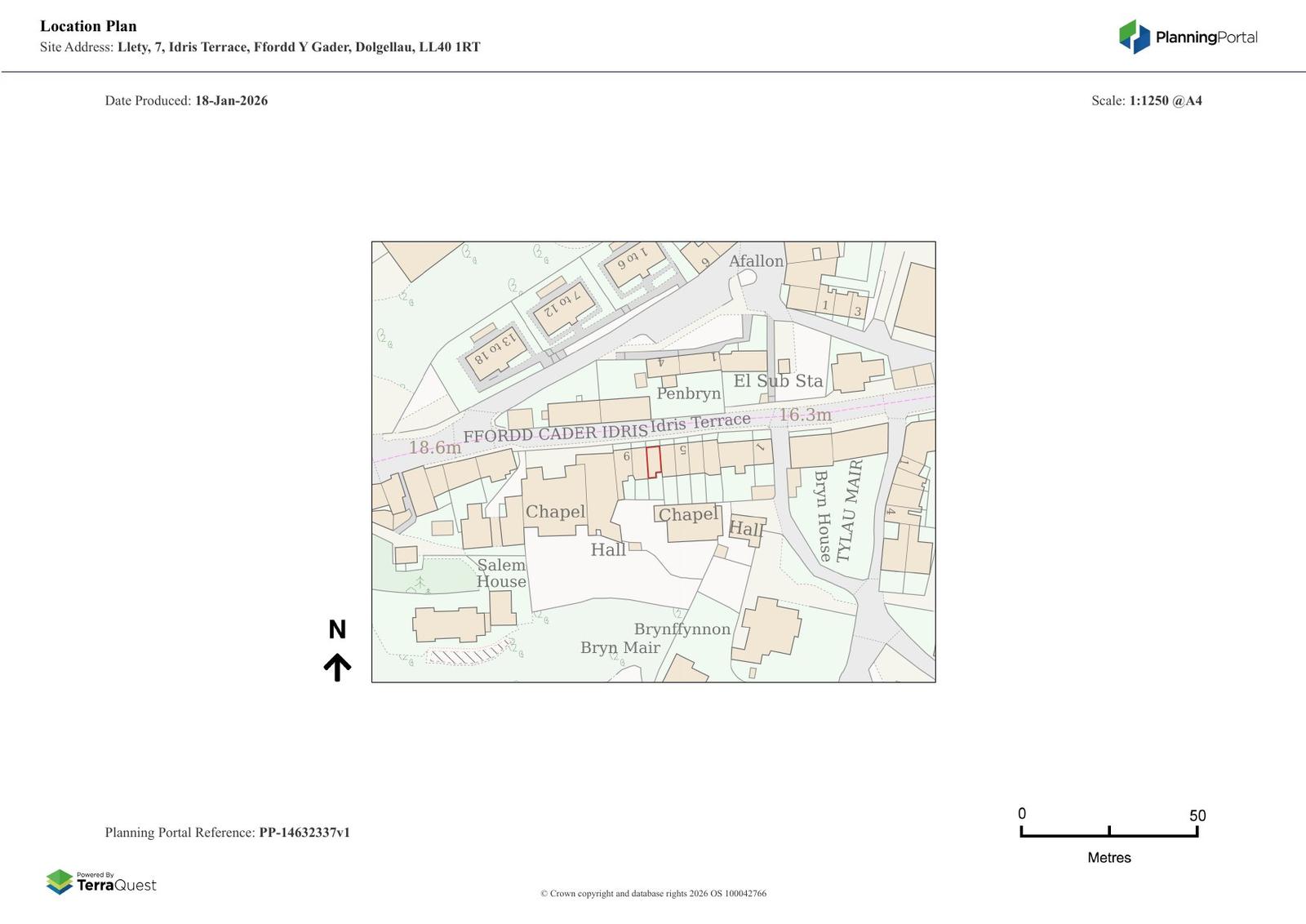Select the red site boundary outline

click(x=653, y=462)
